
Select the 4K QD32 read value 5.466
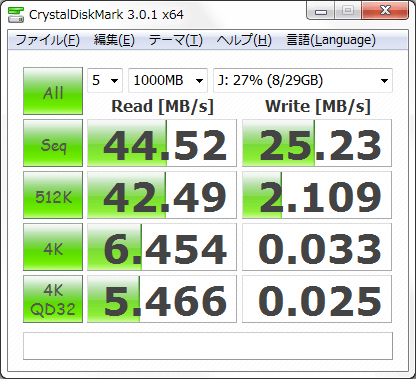coord(162,299)
